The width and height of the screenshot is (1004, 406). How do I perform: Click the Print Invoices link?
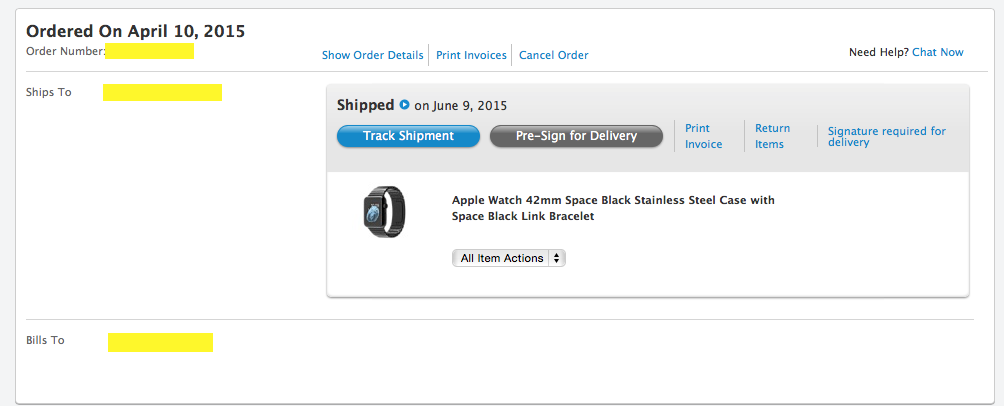[471, 55]
